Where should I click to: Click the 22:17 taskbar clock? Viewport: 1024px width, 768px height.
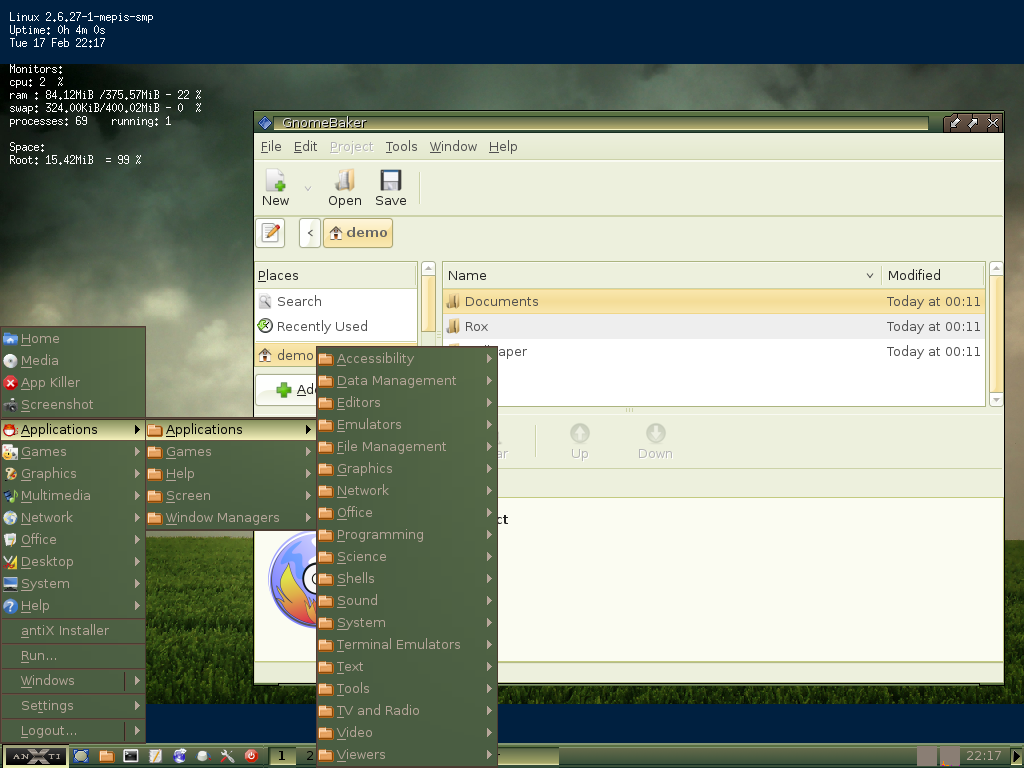tap(984, 756)
